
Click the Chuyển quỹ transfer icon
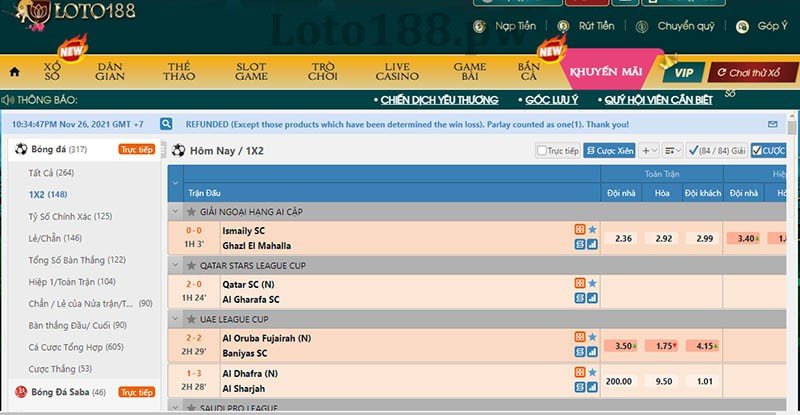pos(641,27)
